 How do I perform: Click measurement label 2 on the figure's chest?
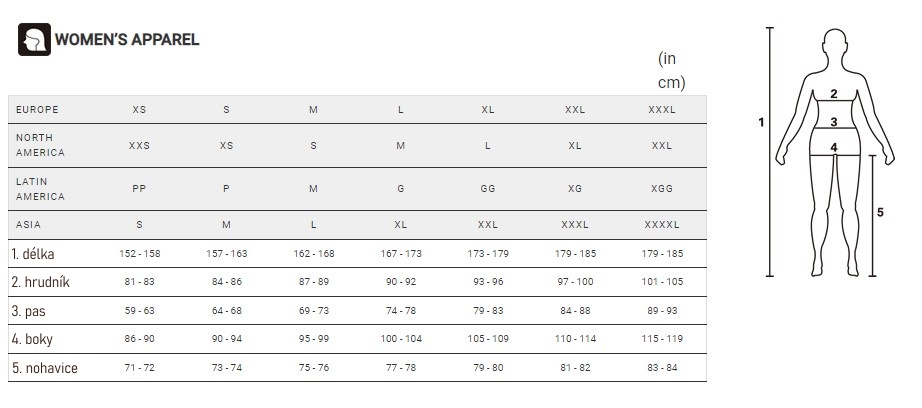[834, 93]
